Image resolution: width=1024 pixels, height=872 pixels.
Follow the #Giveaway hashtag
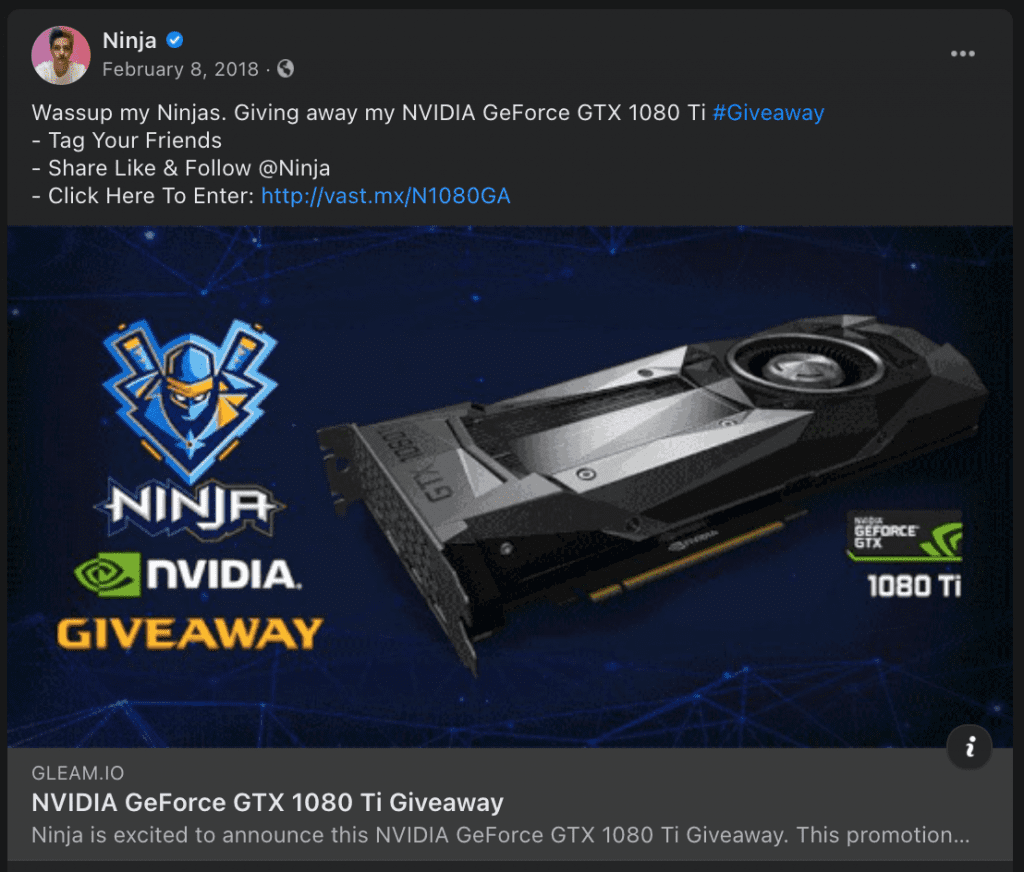768,112
